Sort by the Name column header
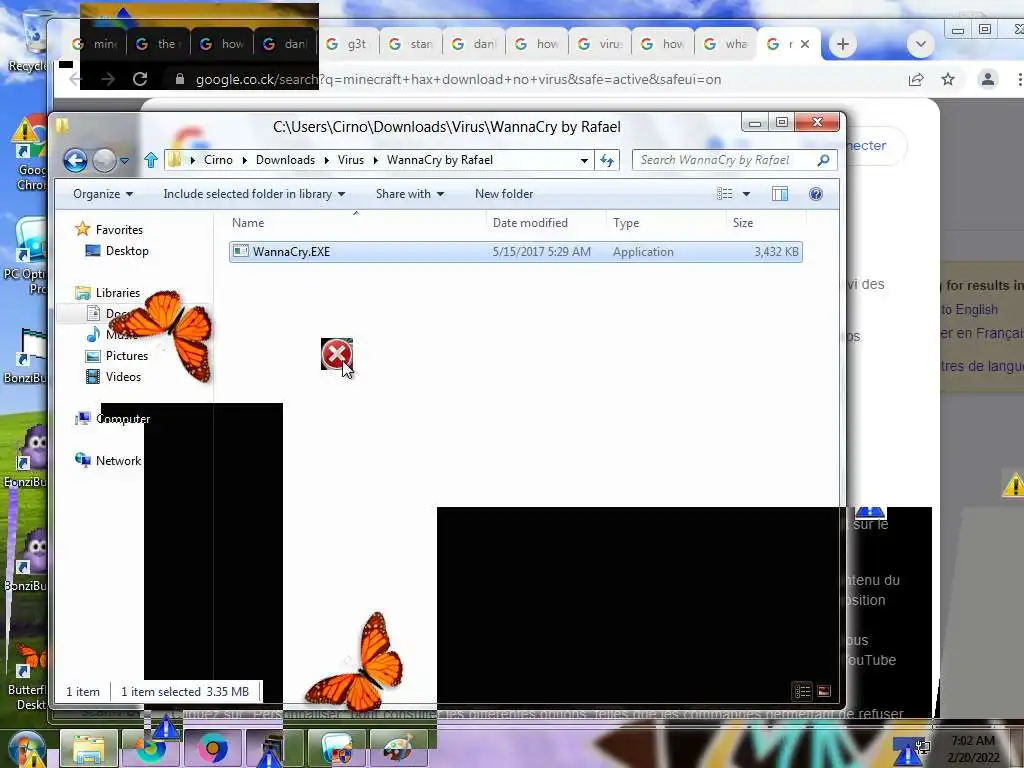The width and height of the screenshot is (1024, 768). coord(356,223)
